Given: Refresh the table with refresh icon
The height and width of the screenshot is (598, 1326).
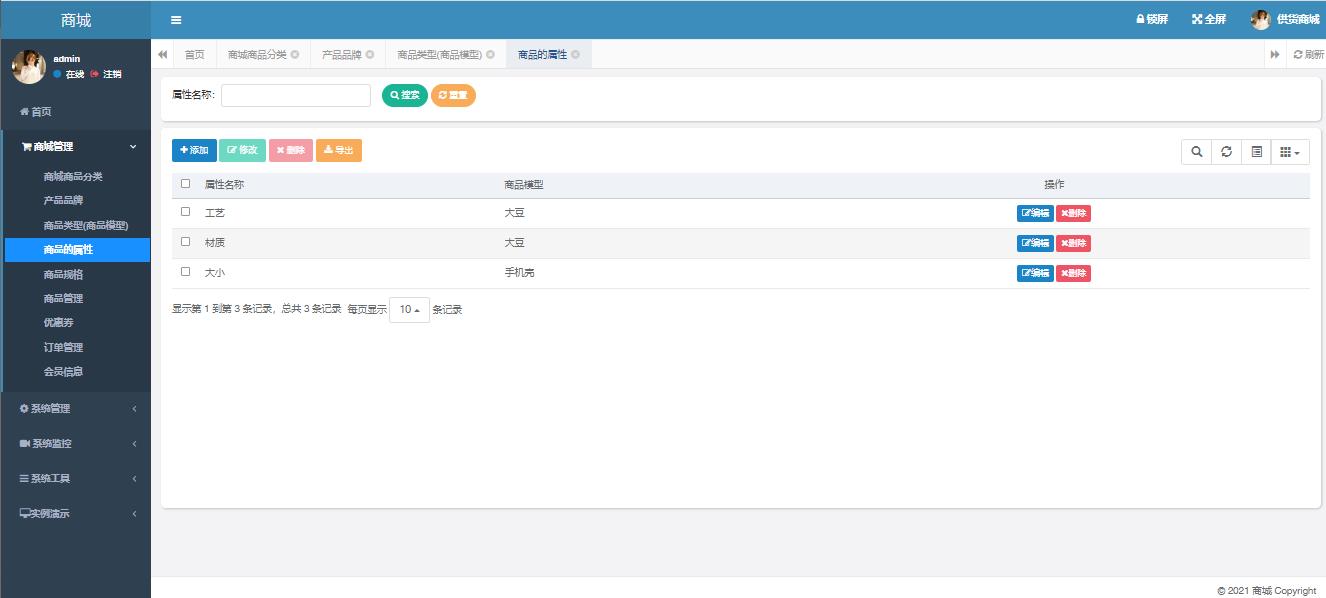Looking at the screenshot, I should pos(1226,152).
